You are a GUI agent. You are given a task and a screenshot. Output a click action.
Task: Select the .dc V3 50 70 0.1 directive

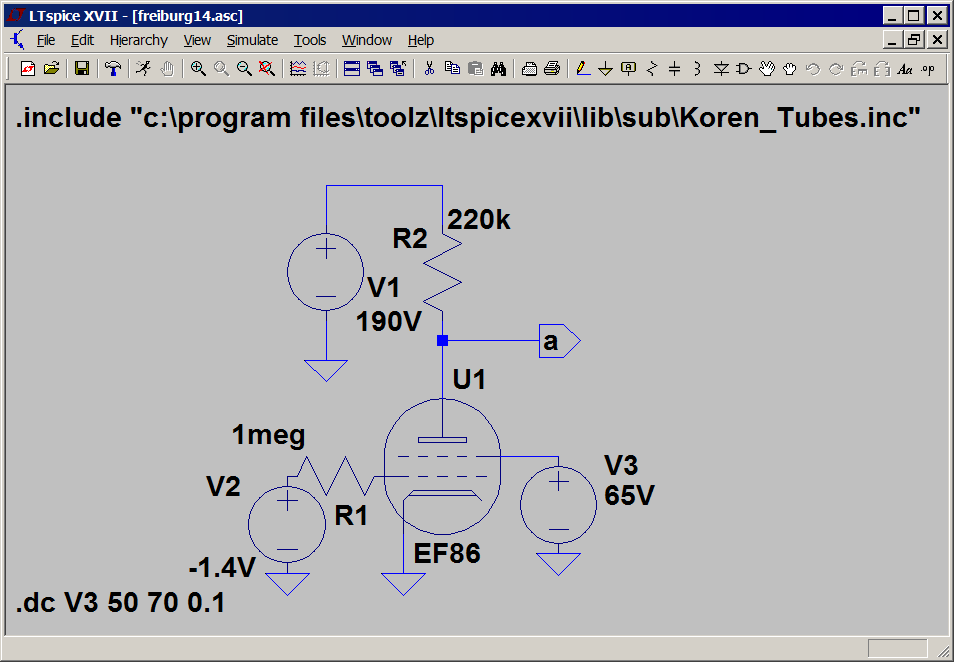click(120, 603)
